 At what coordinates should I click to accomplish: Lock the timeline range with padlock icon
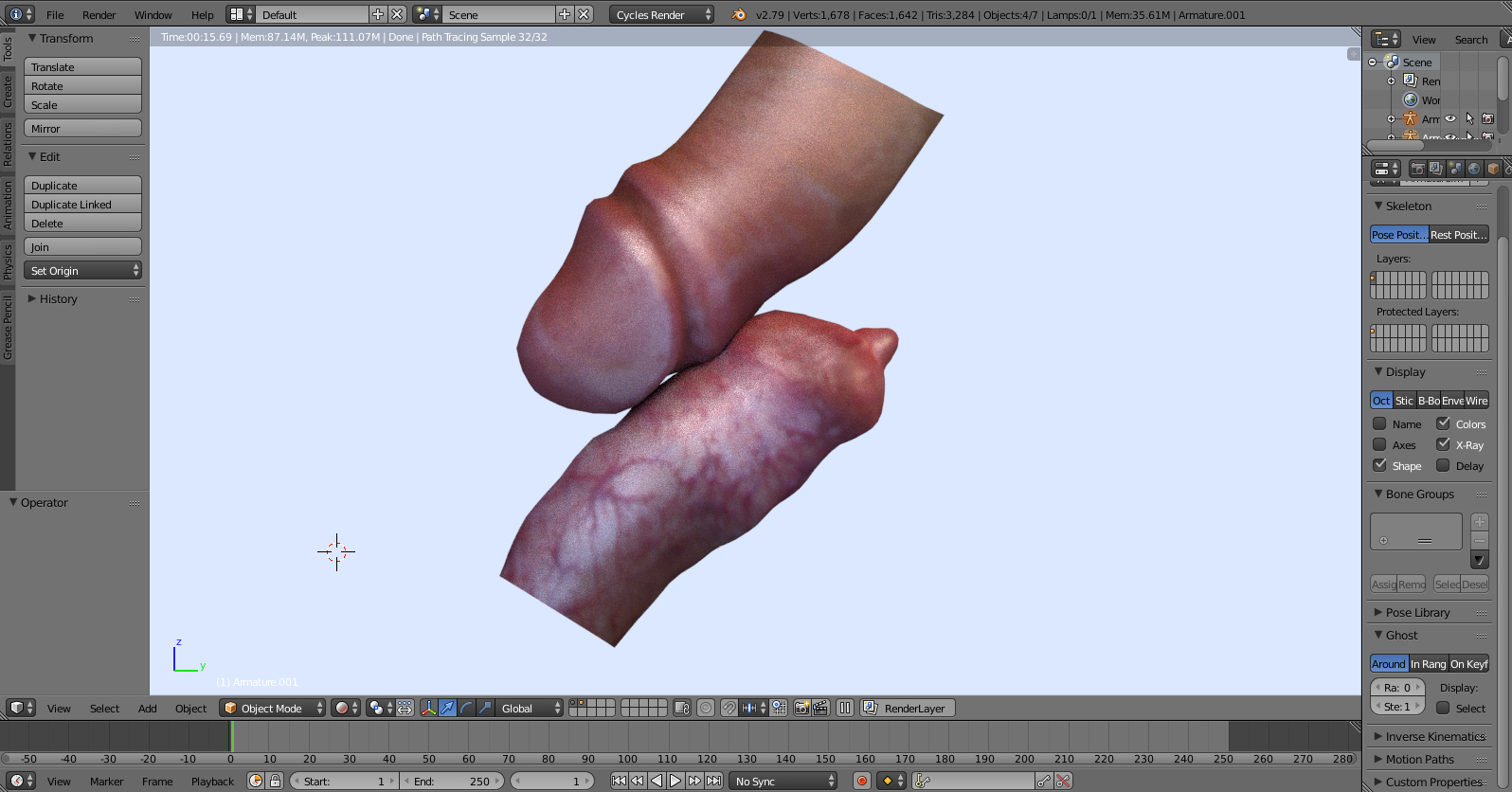[x=275, y=781]
